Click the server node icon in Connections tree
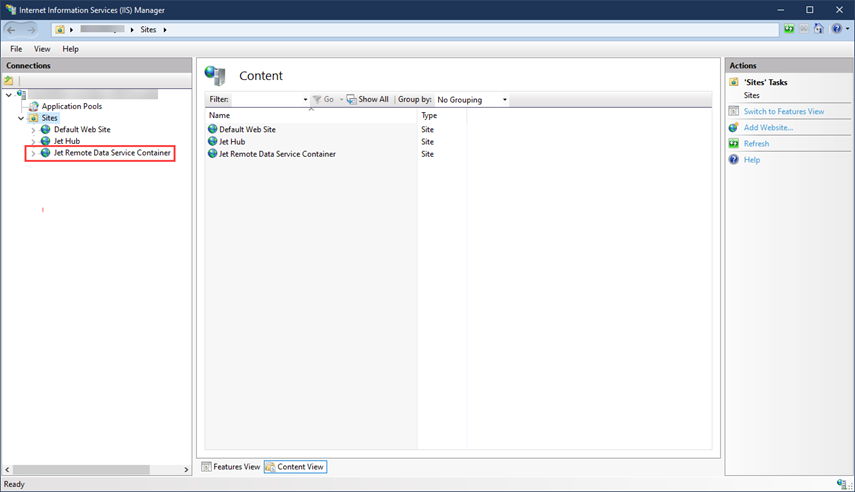The height and width of the screenshot is (492, 855). coord(21,94)
